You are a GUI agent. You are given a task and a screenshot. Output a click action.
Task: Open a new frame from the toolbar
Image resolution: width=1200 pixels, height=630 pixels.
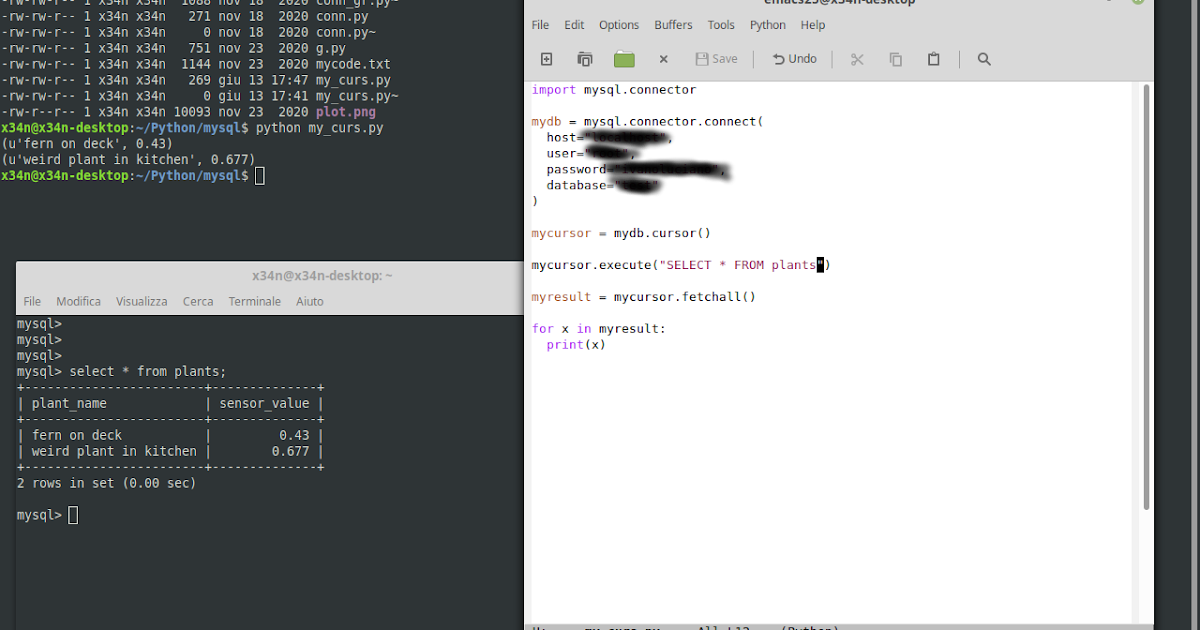(x=584, y=59)
